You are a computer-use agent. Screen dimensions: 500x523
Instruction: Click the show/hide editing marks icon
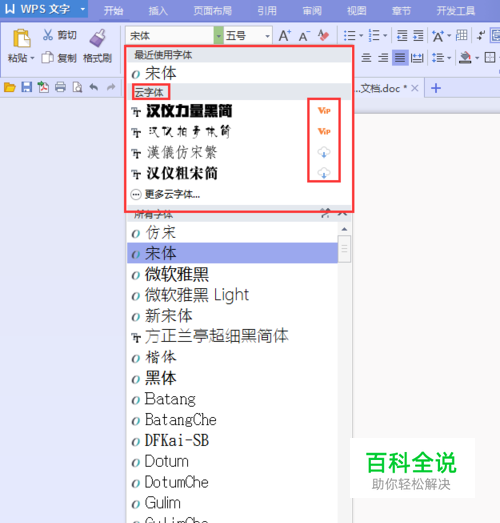(481, 35)
